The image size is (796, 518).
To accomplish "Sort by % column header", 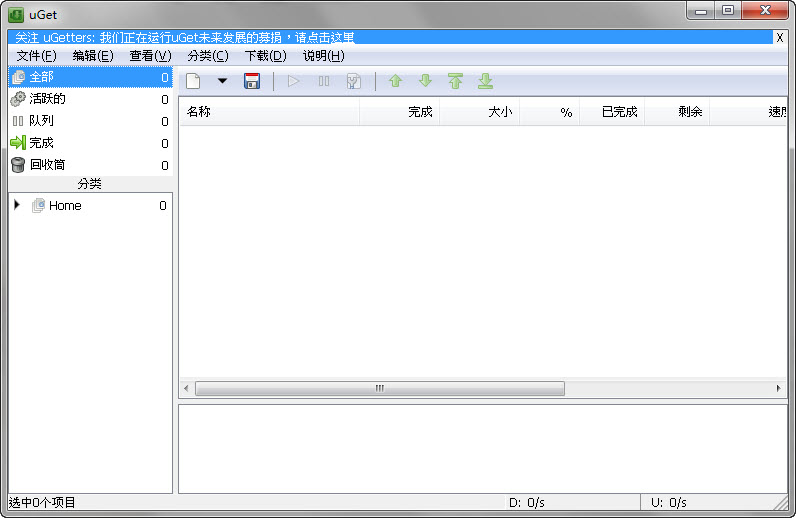I will (x=550, y=112).
